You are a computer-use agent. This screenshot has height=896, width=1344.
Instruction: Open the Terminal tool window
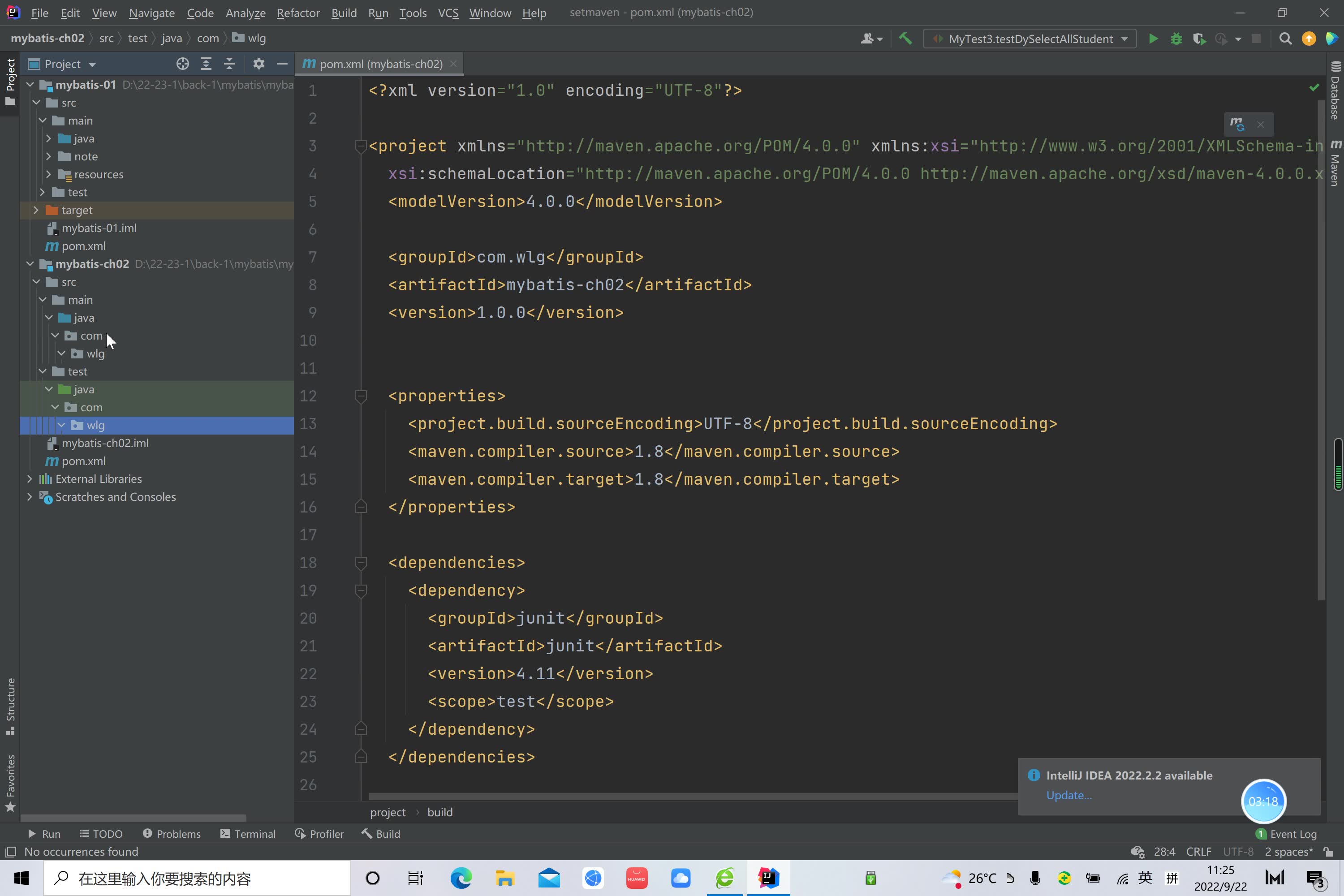pyautogui.click(x=248, y=834)
